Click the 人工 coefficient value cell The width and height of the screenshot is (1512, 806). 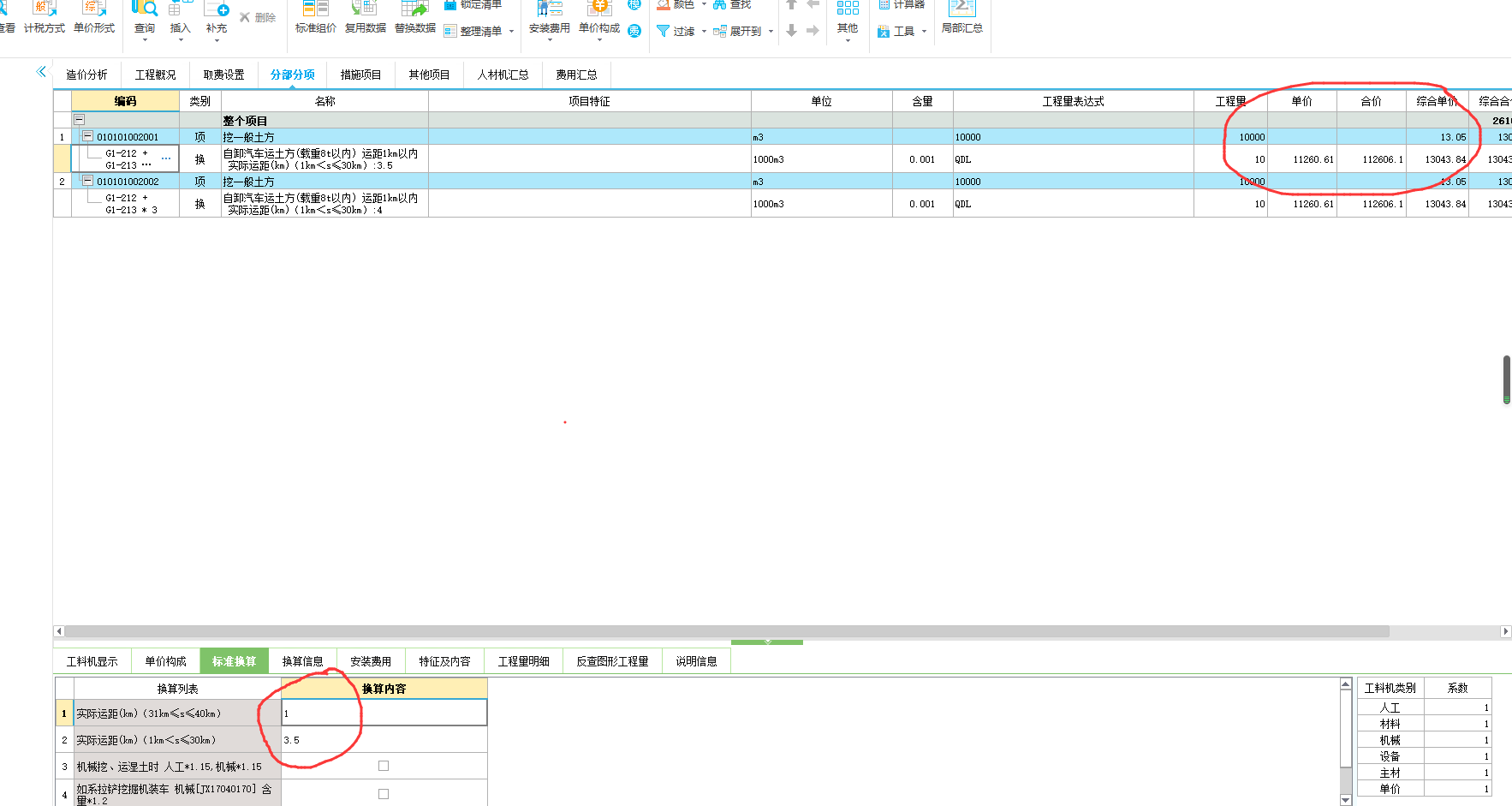click(1457, 707)
